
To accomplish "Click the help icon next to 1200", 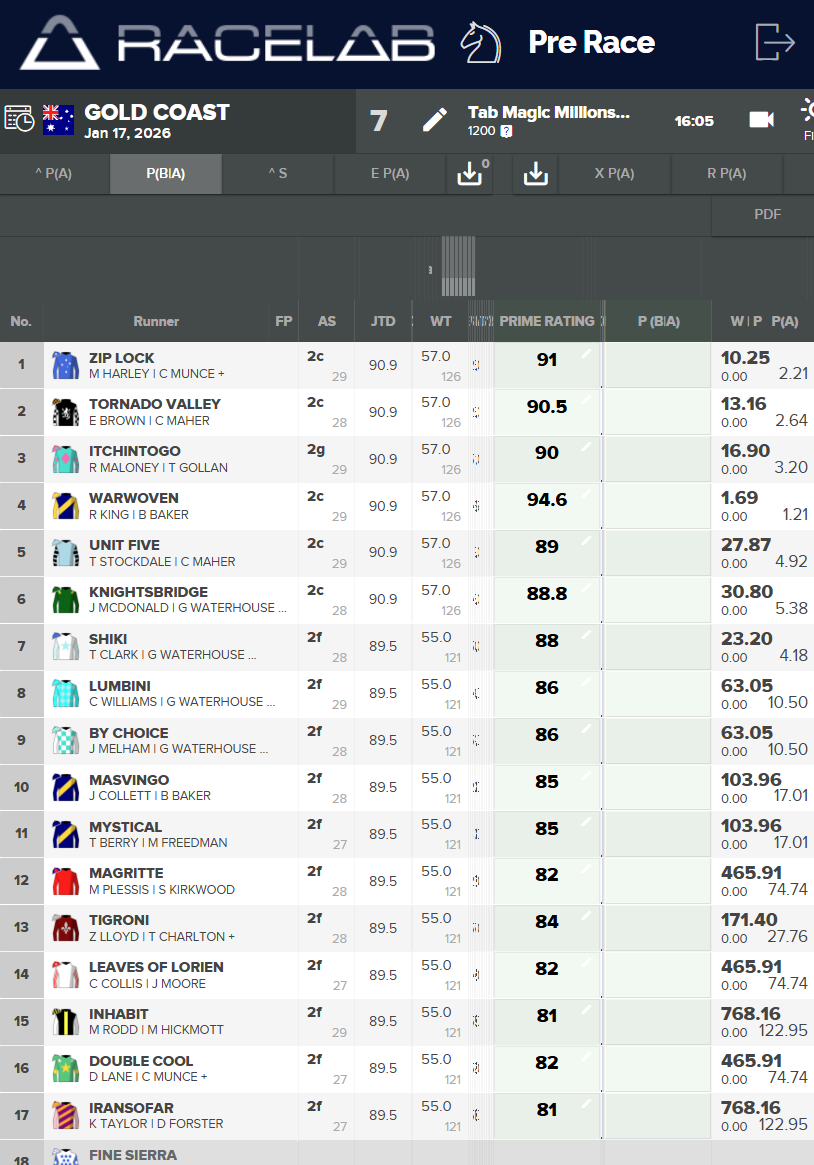I will pyautogui.click(x=507, y=131).
